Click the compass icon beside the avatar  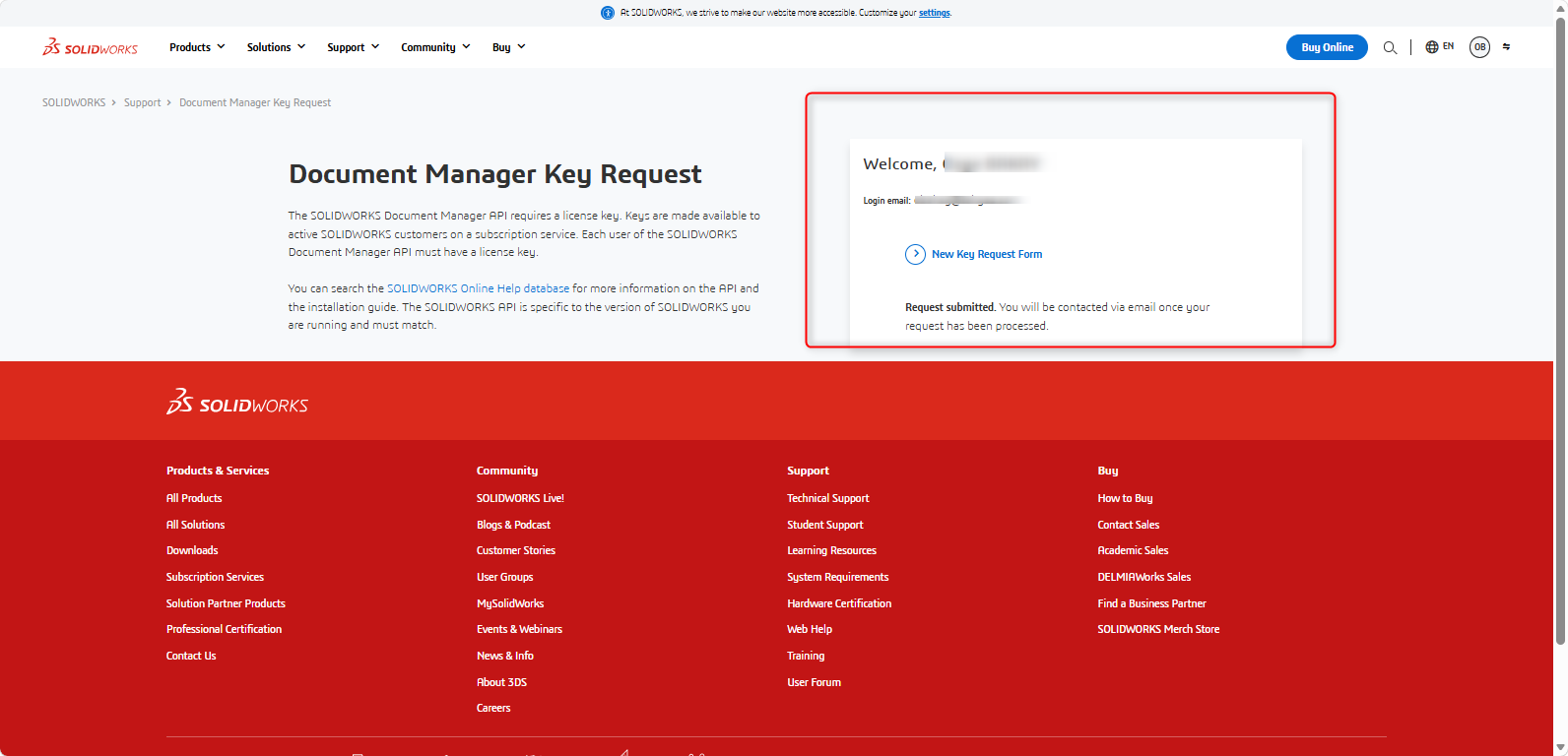(1506, 47)
